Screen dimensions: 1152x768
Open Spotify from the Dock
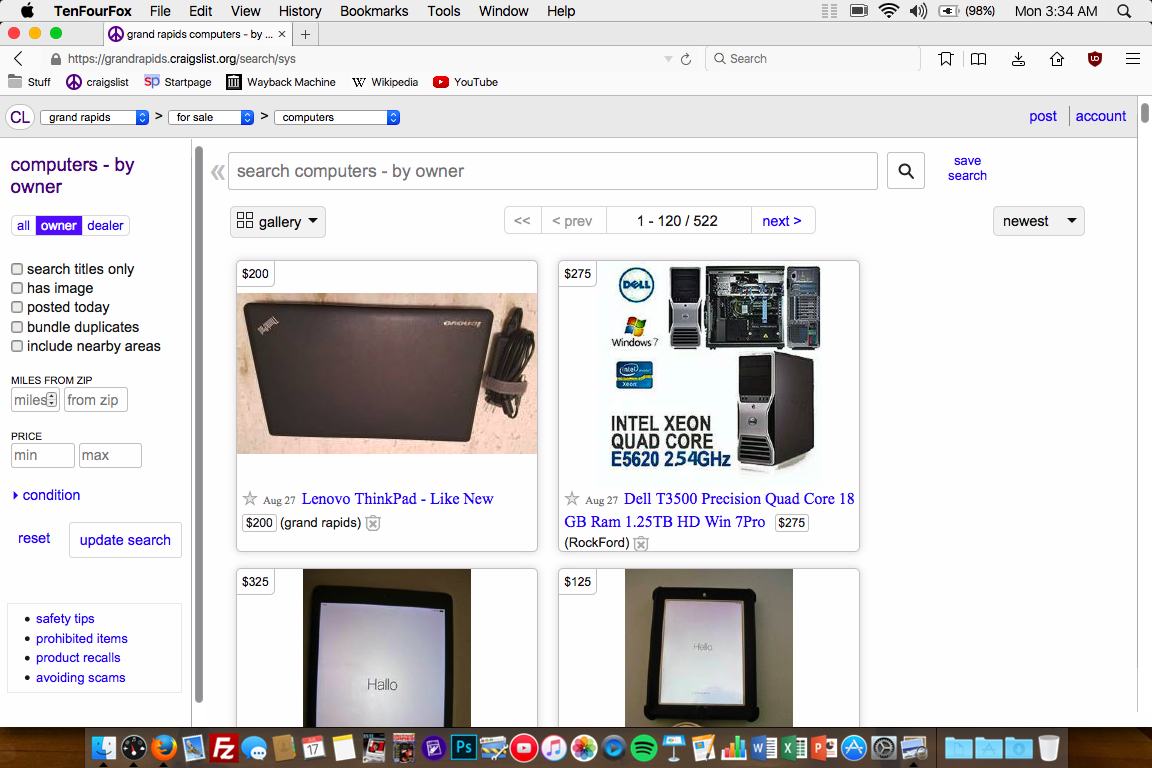(644, 748)
